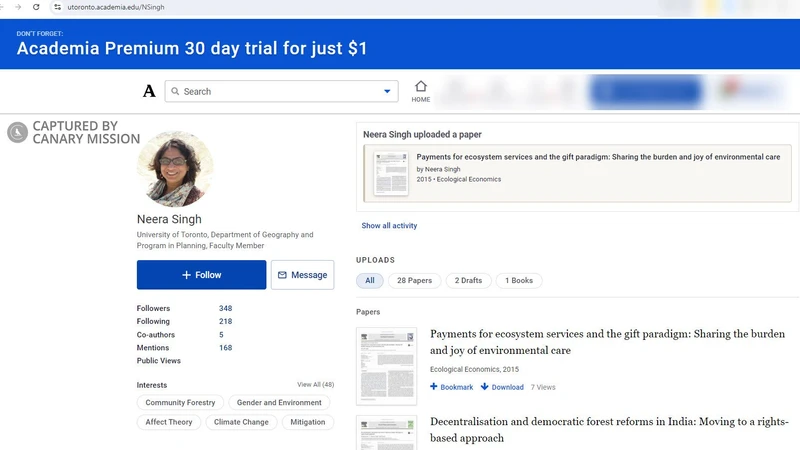This screenshot has width=800, height=450.
Task: Click the browser forward arrow
Action: [x=18, y=7]
